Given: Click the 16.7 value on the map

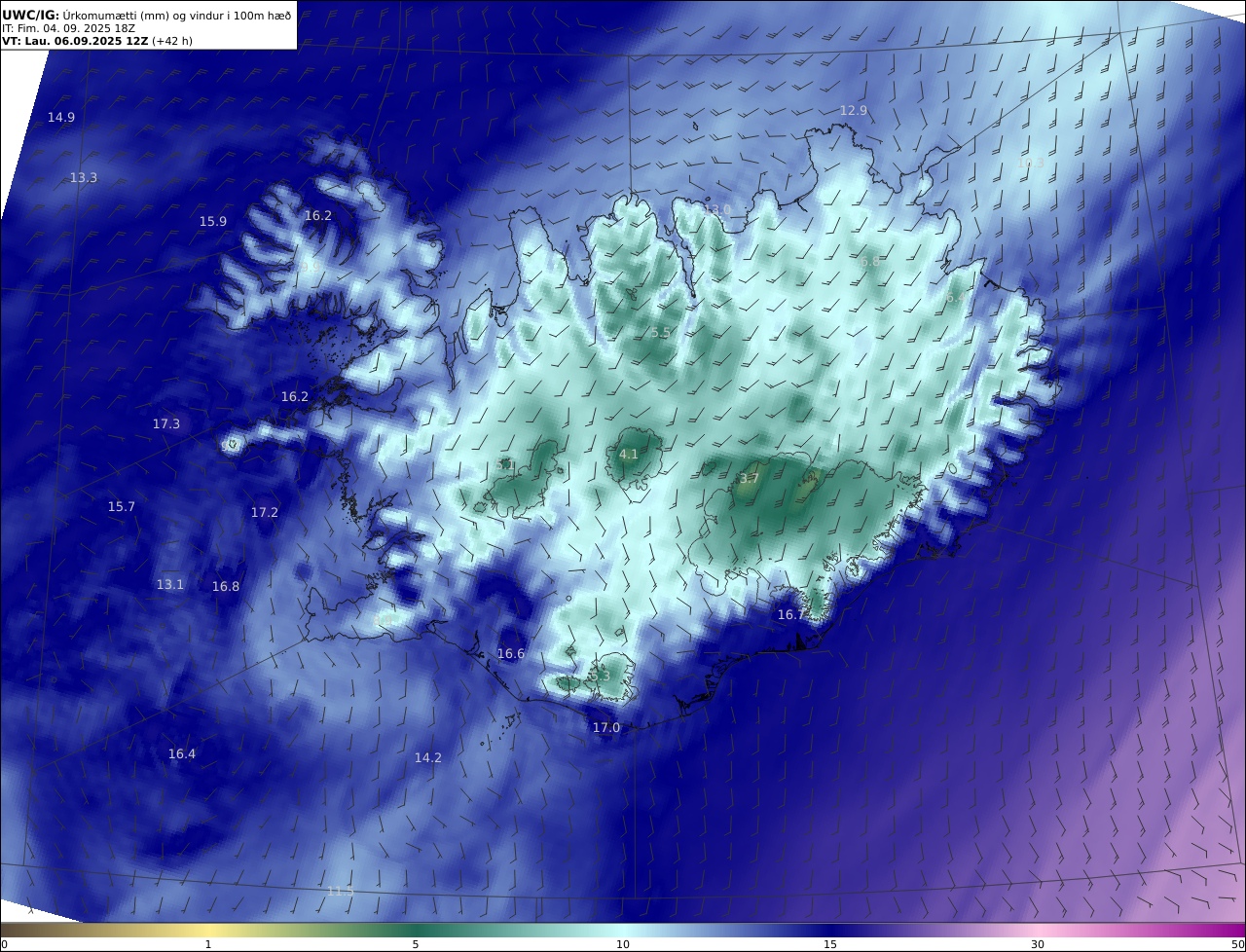Looking at the screenshot, I should tap(791, 615).
